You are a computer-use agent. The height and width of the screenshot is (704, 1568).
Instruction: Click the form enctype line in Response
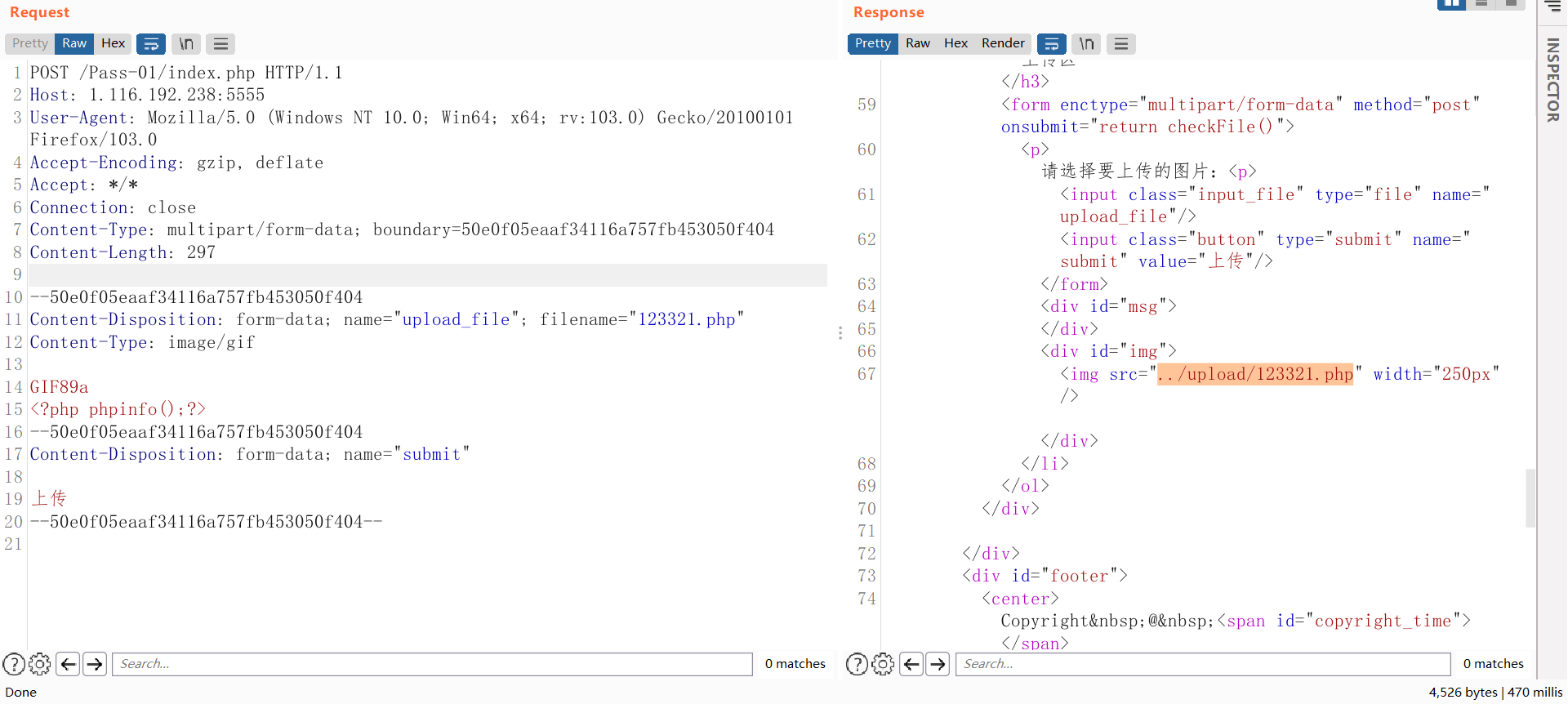coord(1241,105)
